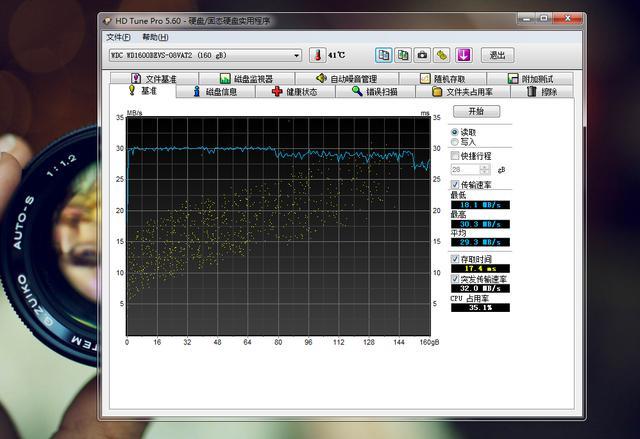The image size is (640, 439).
Task: Open the 文件(F) menu
Action: coord(118,37)
